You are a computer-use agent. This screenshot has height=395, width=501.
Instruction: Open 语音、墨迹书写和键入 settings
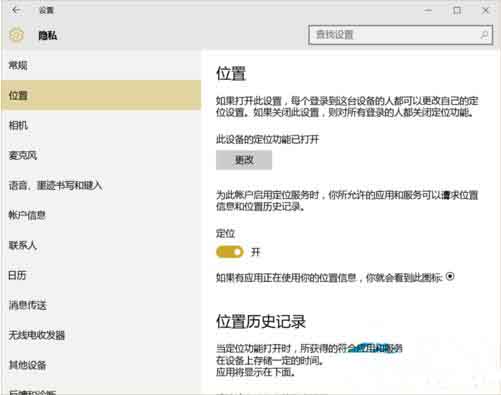[x=101, y=185]
